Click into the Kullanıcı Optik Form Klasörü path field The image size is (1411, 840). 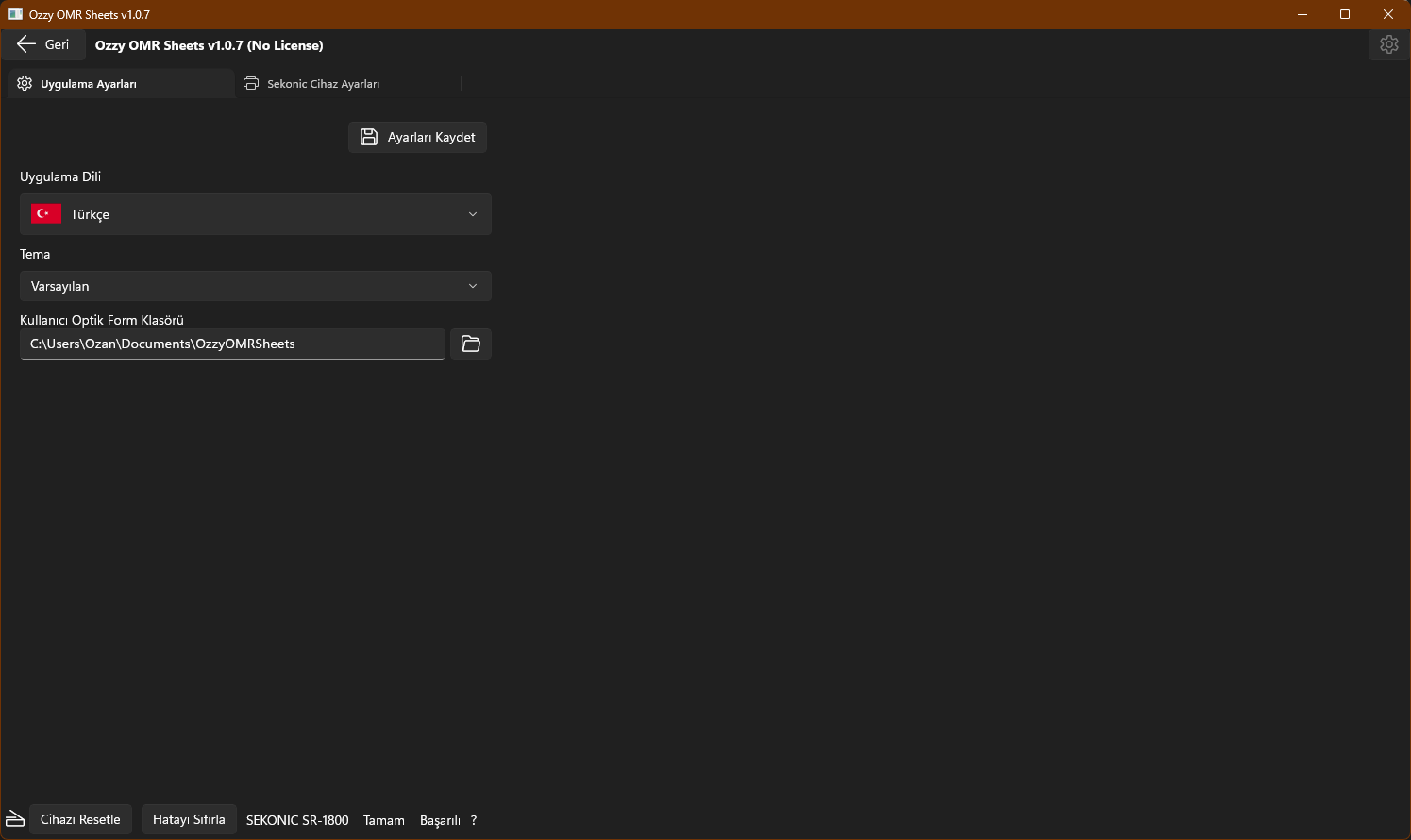(x=231, y=344)
